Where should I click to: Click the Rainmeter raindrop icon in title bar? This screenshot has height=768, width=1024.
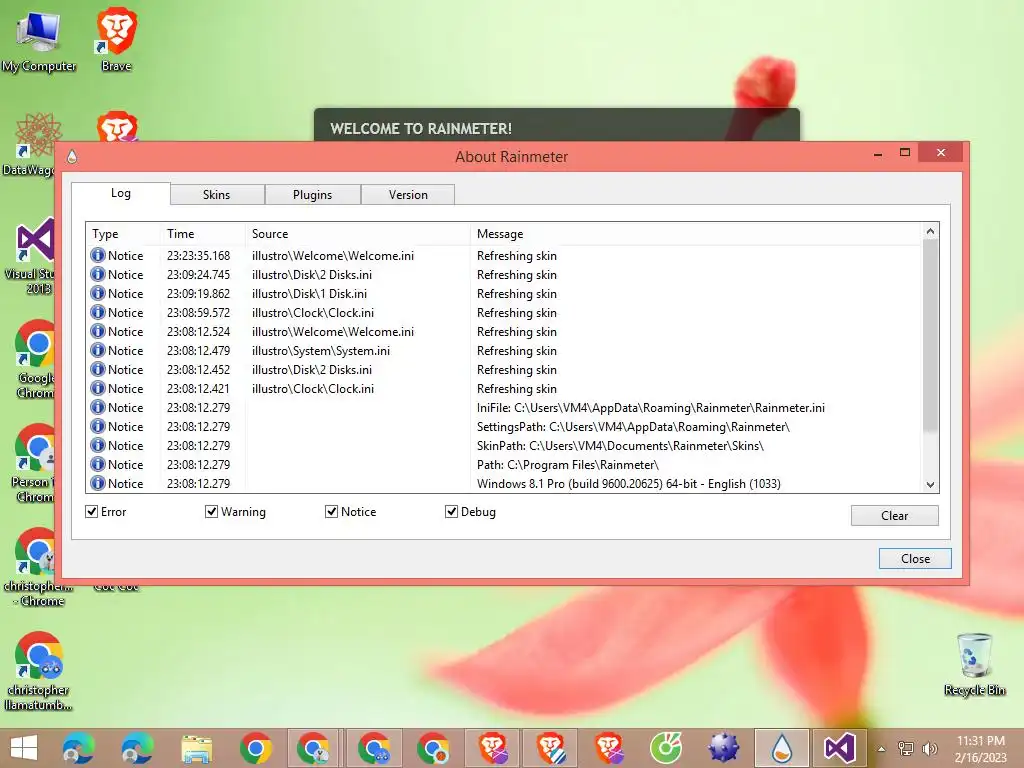click(x=72, y=157)
